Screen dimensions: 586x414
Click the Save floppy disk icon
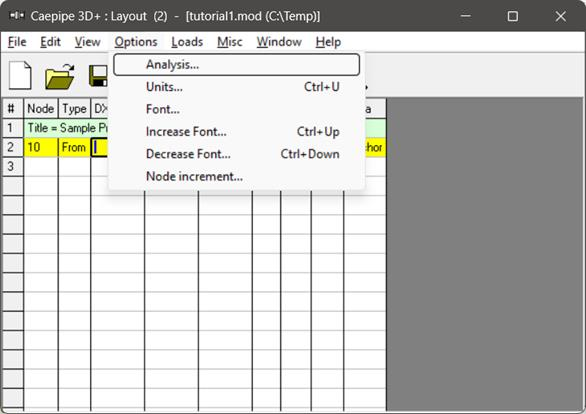pos(99,76)
